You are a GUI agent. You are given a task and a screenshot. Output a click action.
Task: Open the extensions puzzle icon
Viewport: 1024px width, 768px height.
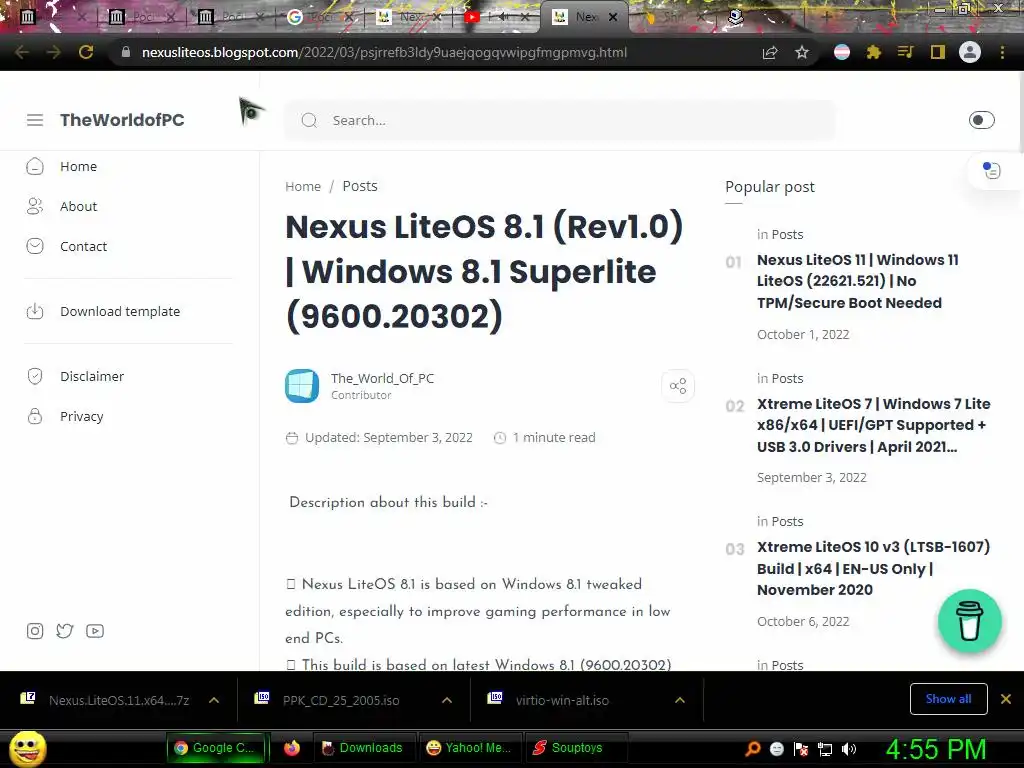[x=874, y=52]
